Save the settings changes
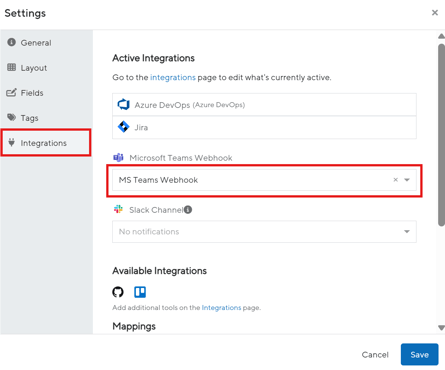This screenshot has width=445, height=370. (419, 354)
